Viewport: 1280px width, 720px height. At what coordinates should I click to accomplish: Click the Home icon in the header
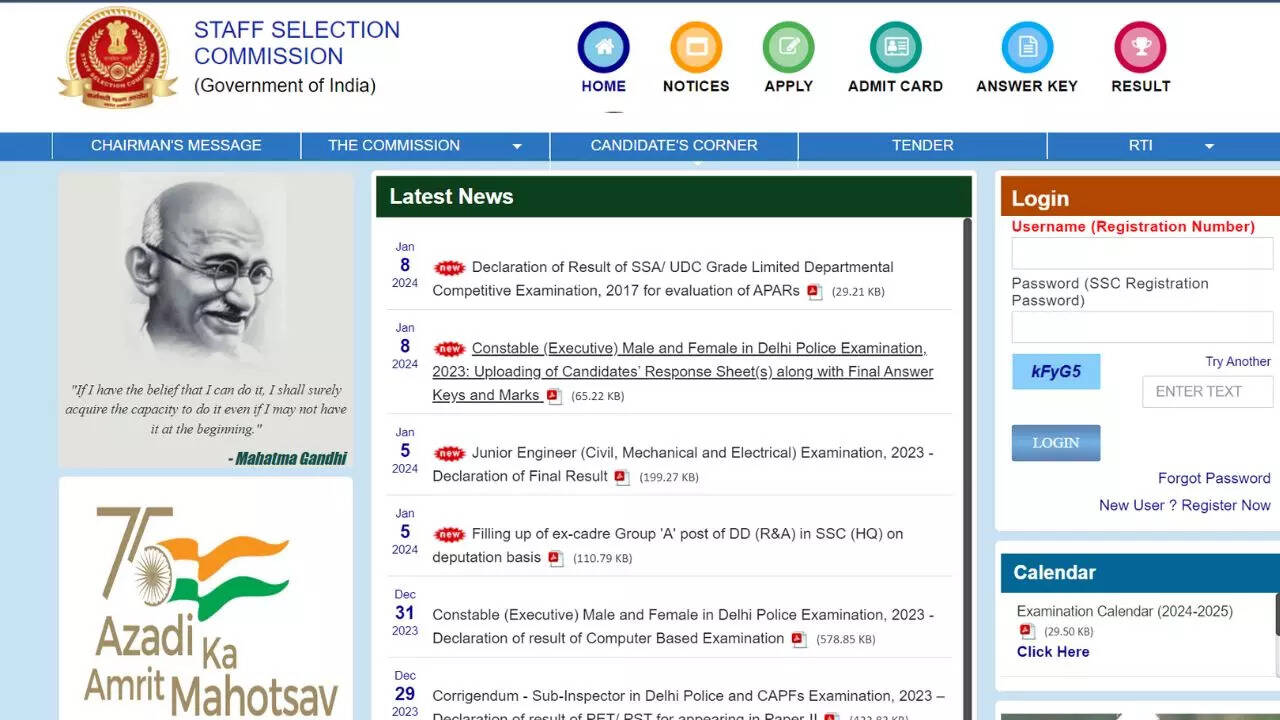603,47
